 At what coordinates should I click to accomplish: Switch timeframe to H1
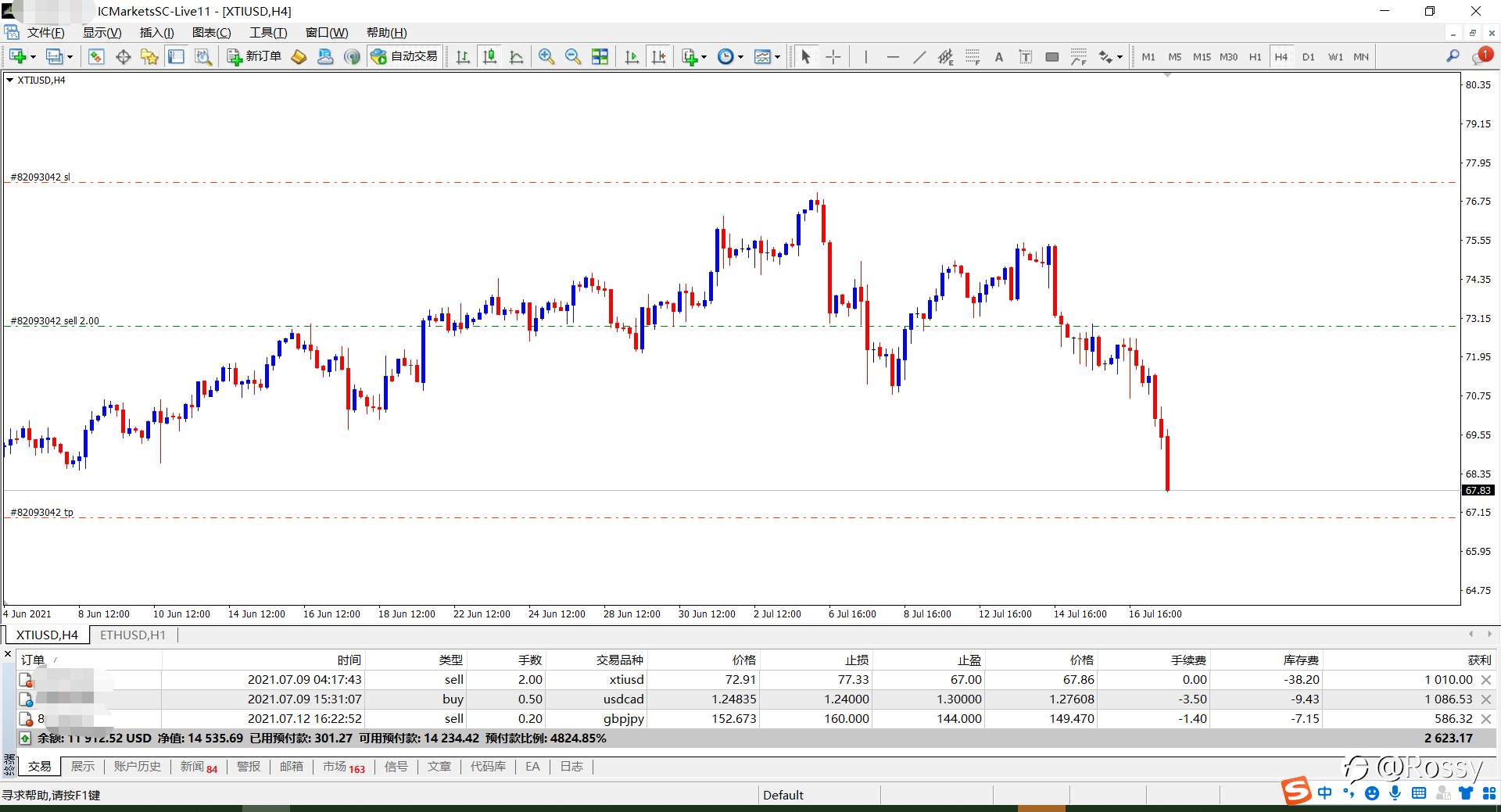click(1255, 57)
